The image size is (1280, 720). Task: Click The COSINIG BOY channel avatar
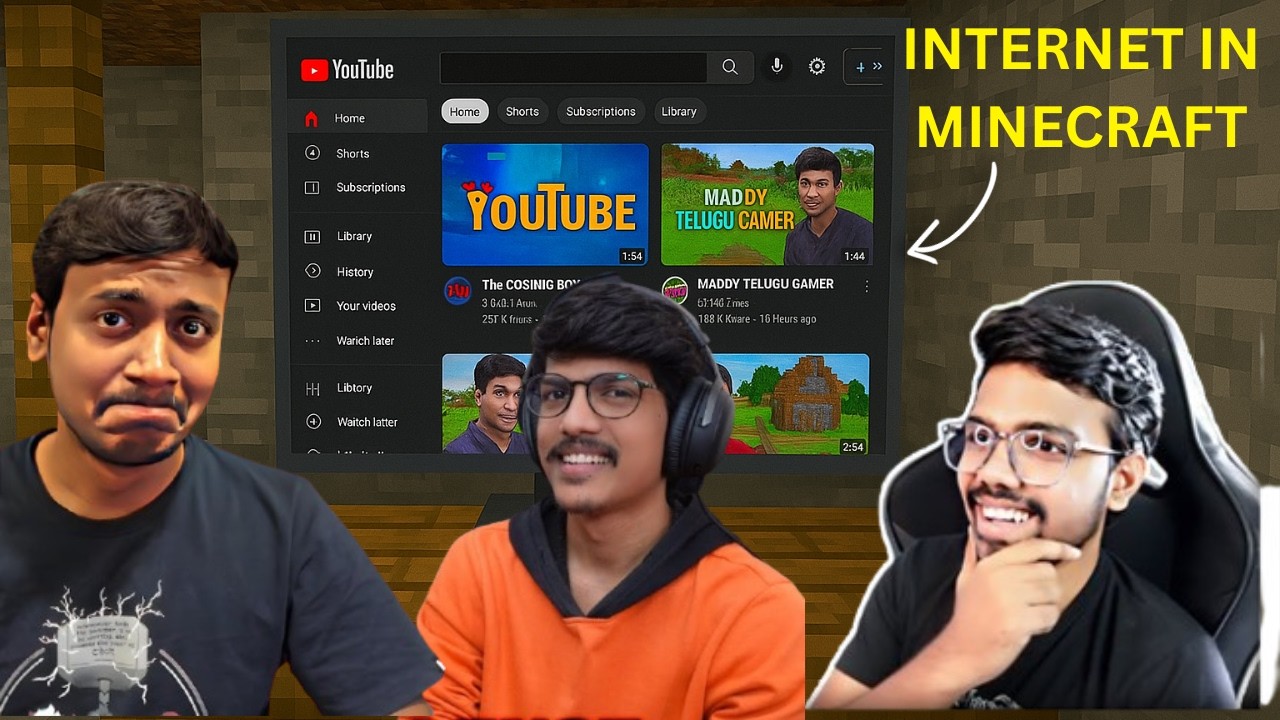458,291
